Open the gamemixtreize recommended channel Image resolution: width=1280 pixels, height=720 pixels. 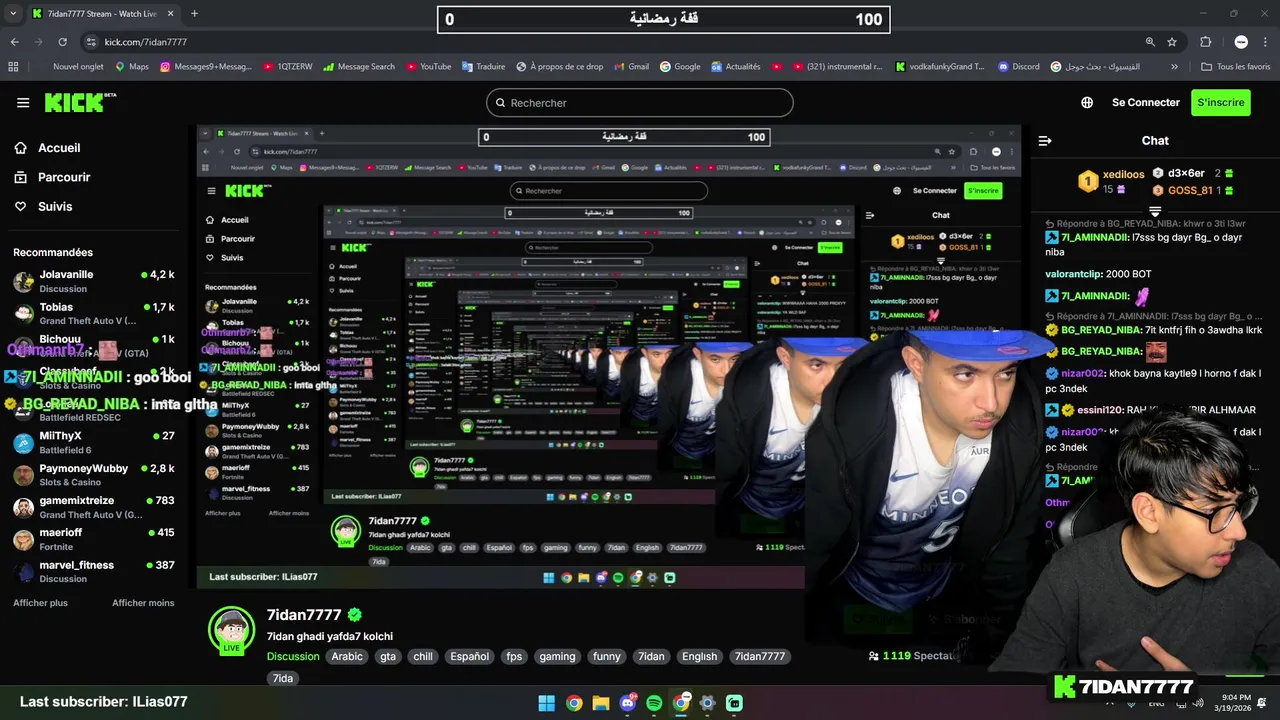point(94,507)
